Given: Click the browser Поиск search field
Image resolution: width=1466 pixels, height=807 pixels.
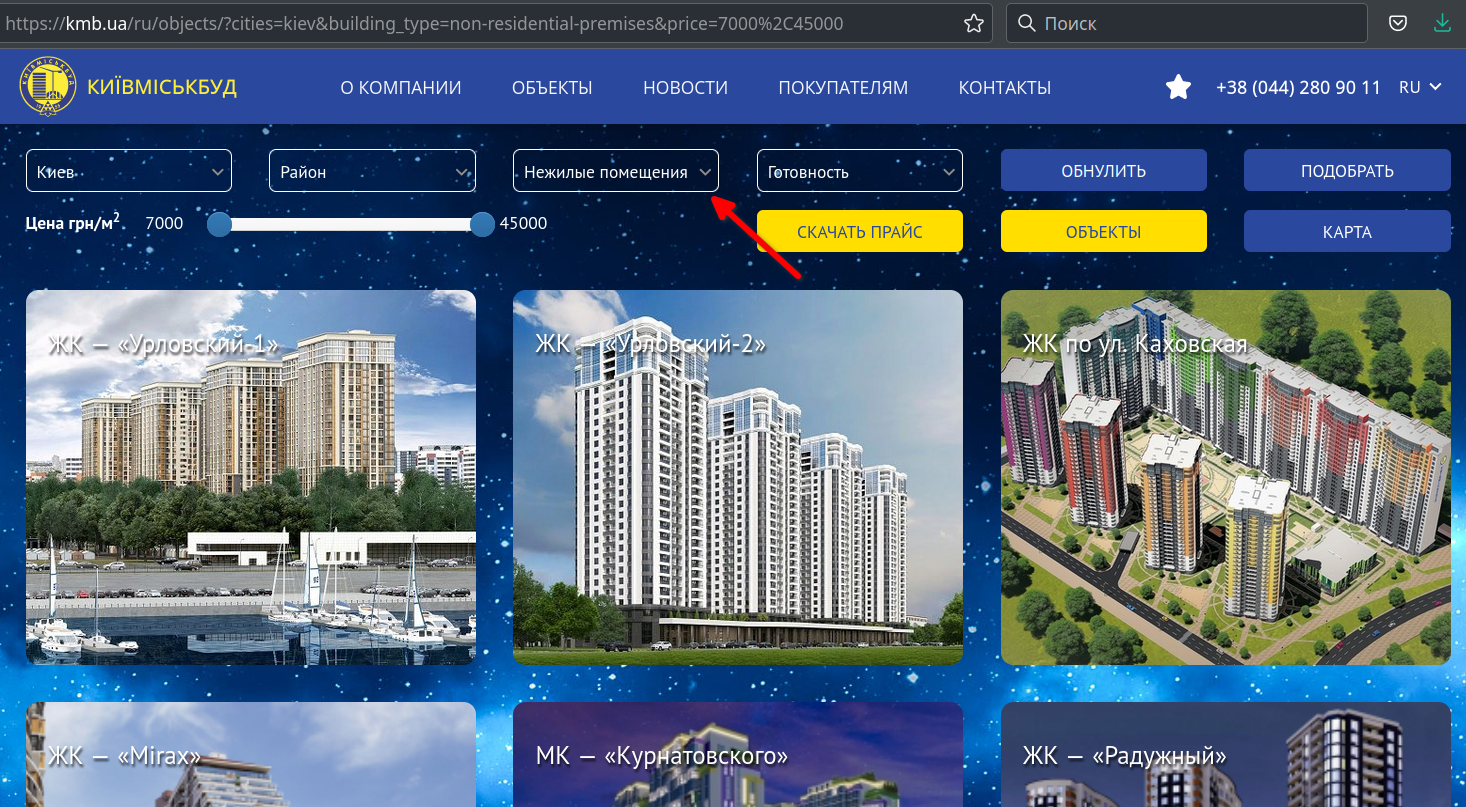Looking at the screenshot, I should (x=1186, y=23).
